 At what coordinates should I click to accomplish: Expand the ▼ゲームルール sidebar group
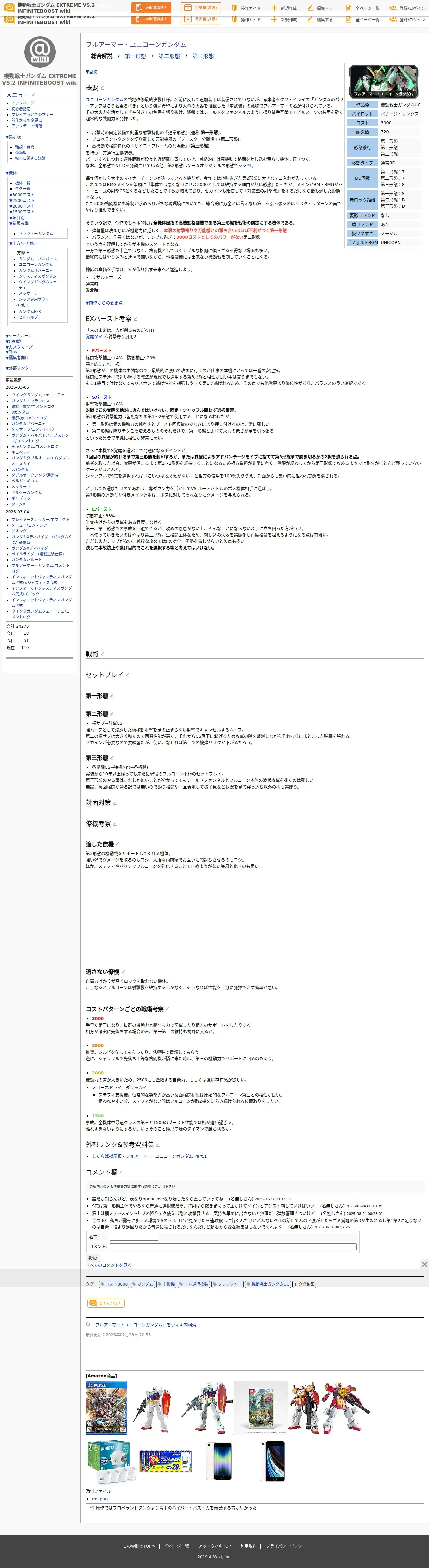tap(19, 336)
